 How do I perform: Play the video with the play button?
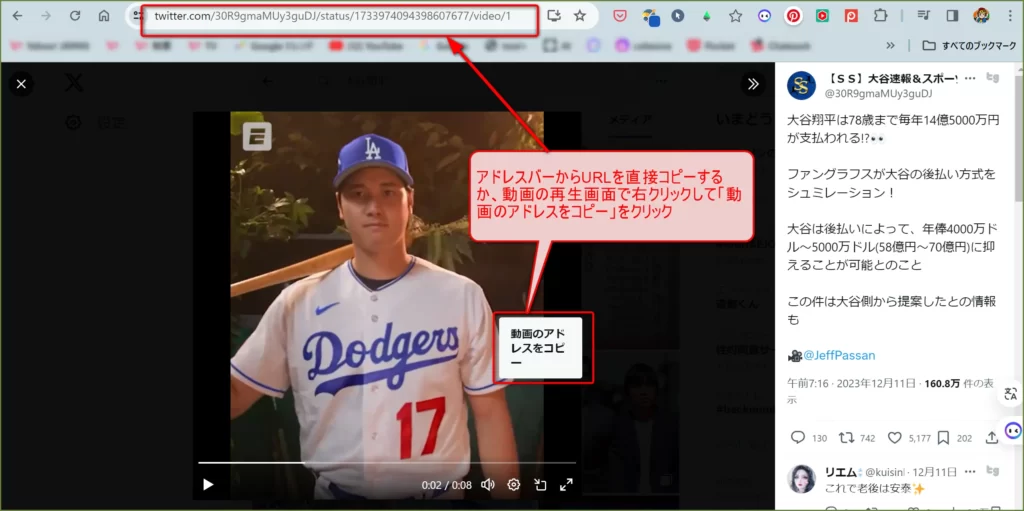point(208,484)
